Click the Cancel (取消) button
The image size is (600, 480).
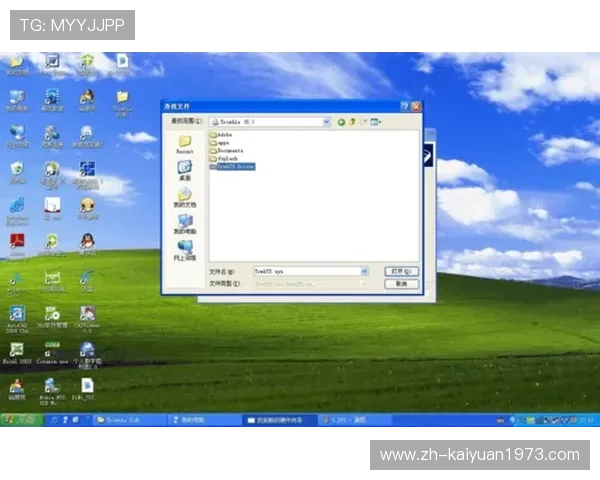coord(402,284)
